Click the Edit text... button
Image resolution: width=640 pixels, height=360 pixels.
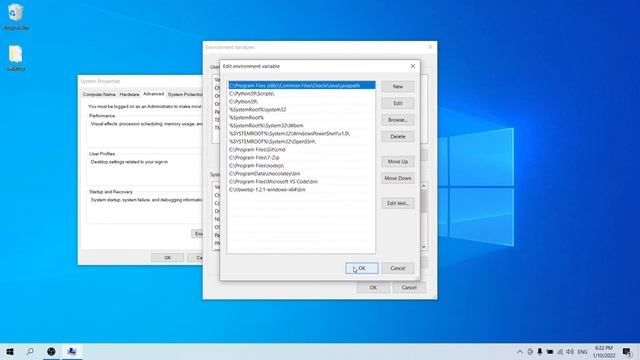tap(398, 203)
